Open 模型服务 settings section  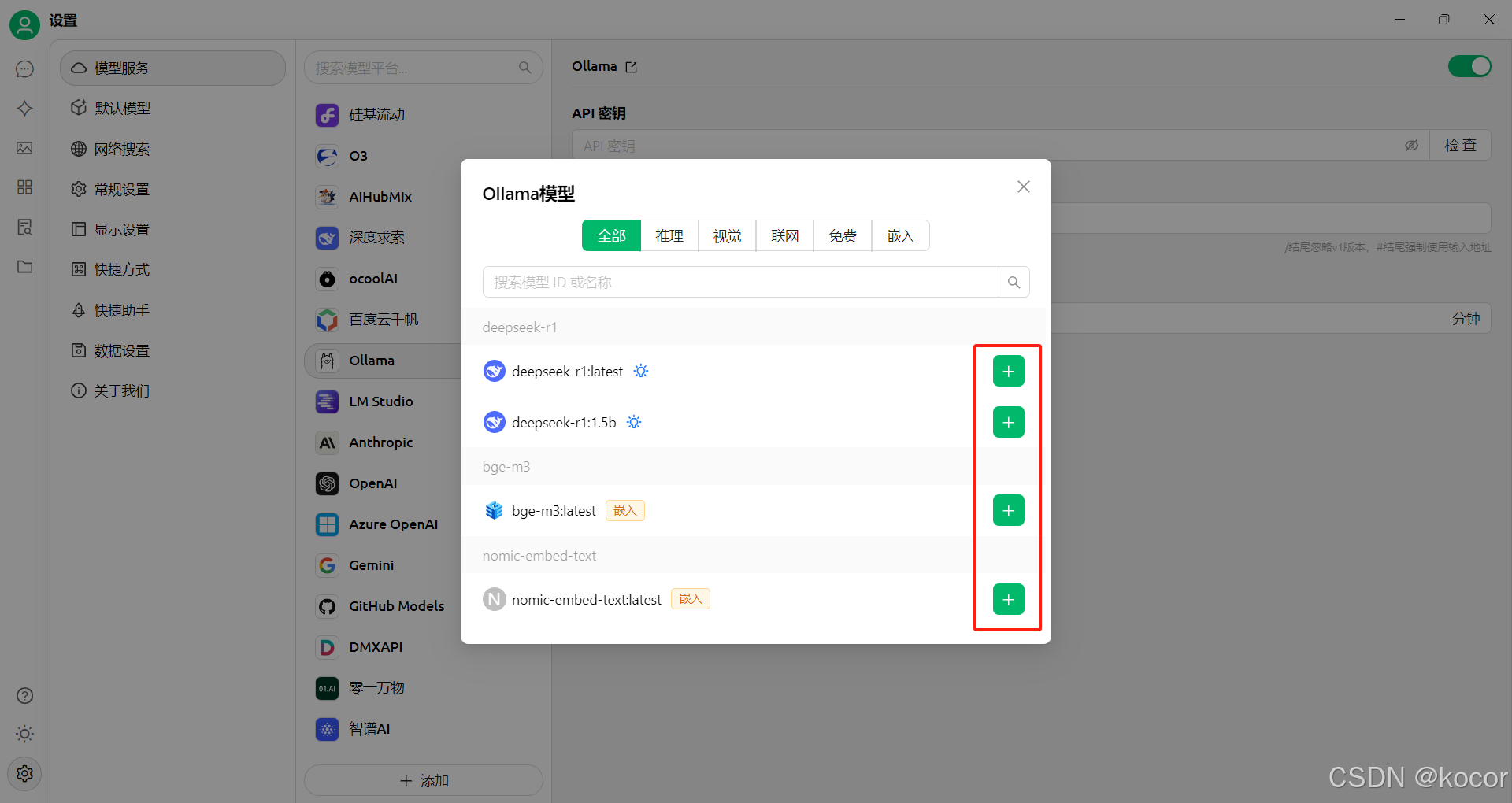(172, 68)
